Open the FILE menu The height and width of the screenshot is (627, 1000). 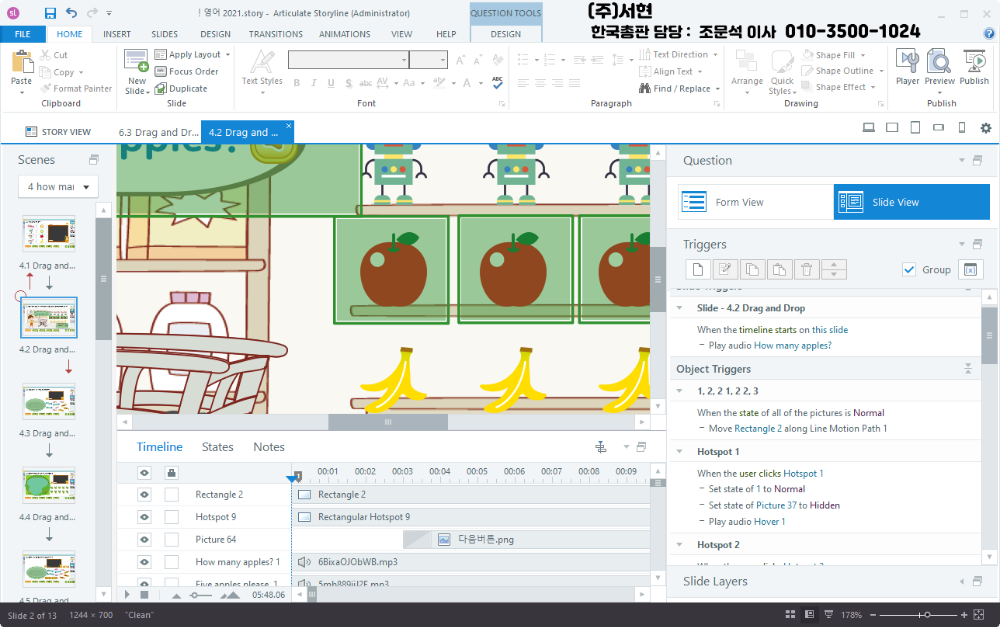(23, 34)
